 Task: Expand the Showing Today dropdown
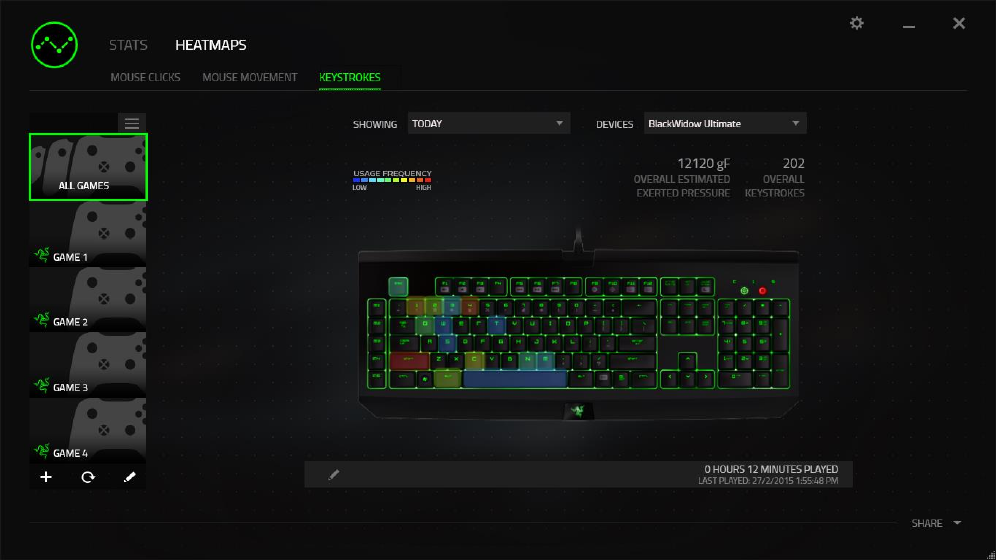[488, 123]
